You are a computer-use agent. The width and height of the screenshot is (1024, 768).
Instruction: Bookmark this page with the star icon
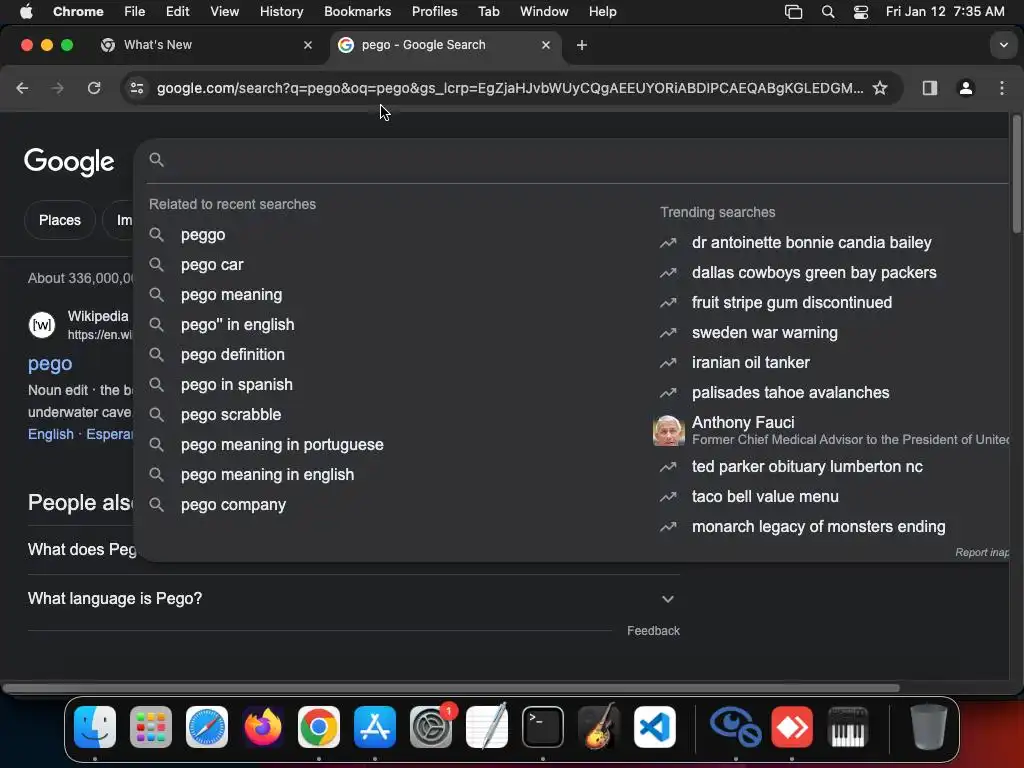[x=880, y=88]
